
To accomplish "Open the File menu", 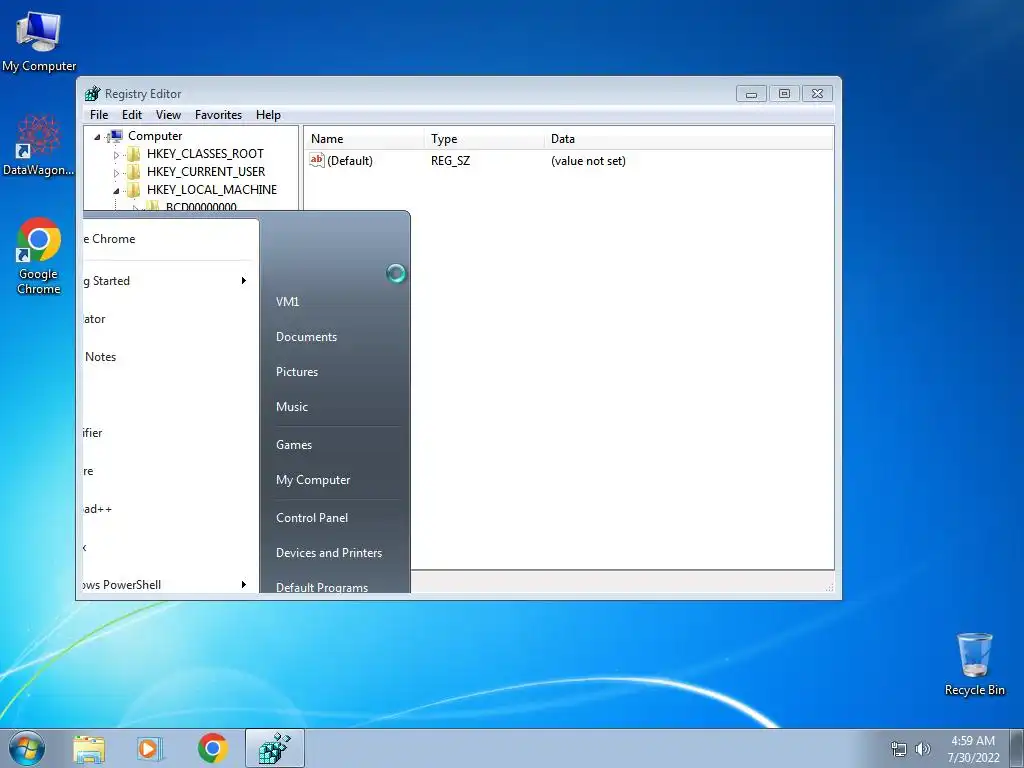I will tap(99, 115).
